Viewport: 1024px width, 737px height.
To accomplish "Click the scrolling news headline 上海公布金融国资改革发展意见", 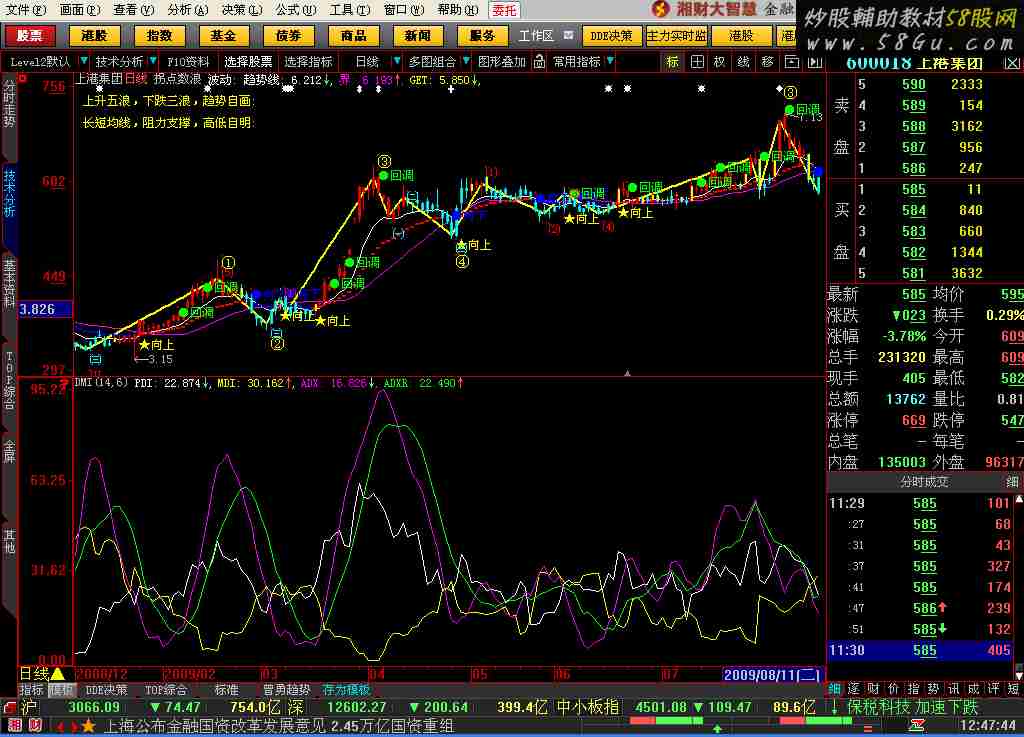I will click(x=216, y=726).
